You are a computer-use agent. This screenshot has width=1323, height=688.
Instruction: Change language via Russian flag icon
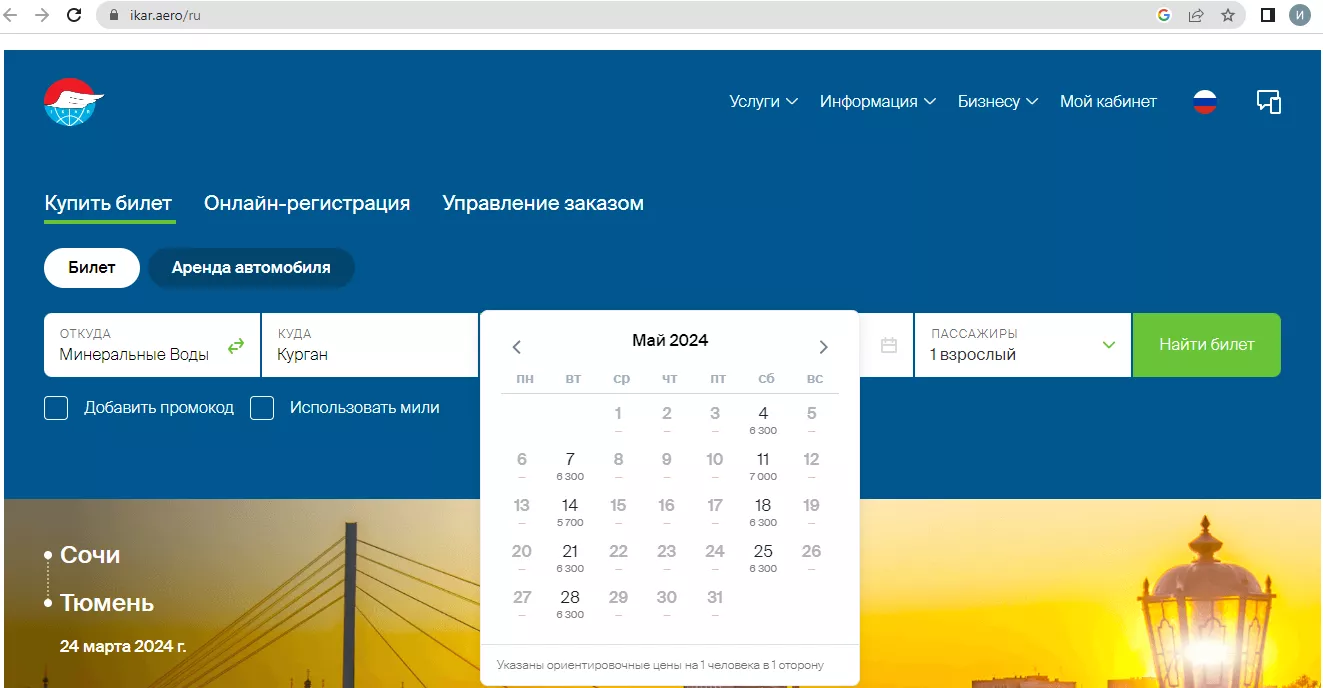[1205, 102]
